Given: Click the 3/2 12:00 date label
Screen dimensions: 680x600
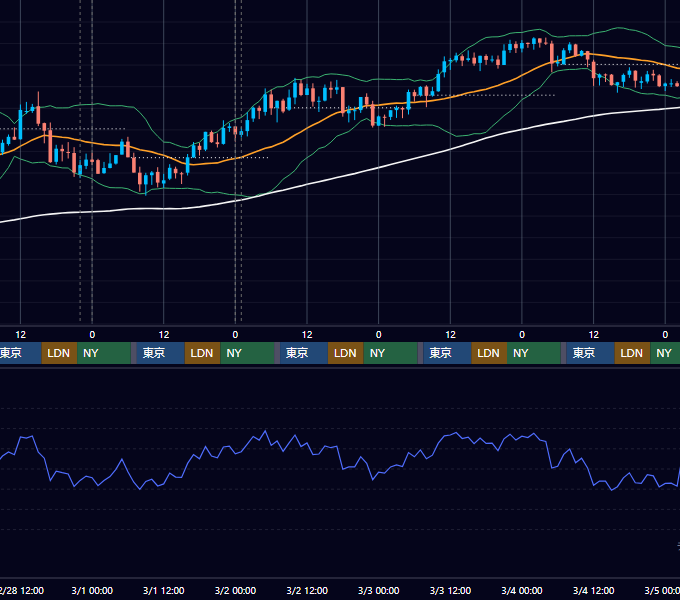Looking at the screenshot, I should 307,590.
